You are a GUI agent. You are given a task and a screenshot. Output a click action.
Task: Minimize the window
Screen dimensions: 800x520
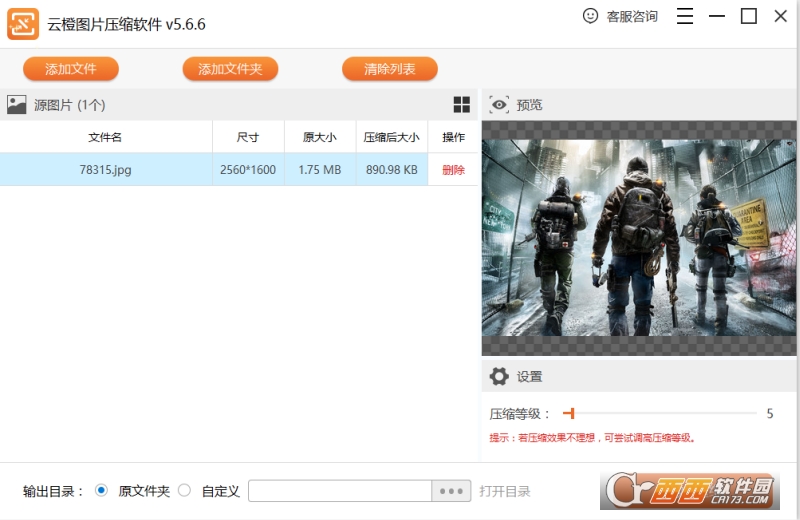[x=717, y=16]
